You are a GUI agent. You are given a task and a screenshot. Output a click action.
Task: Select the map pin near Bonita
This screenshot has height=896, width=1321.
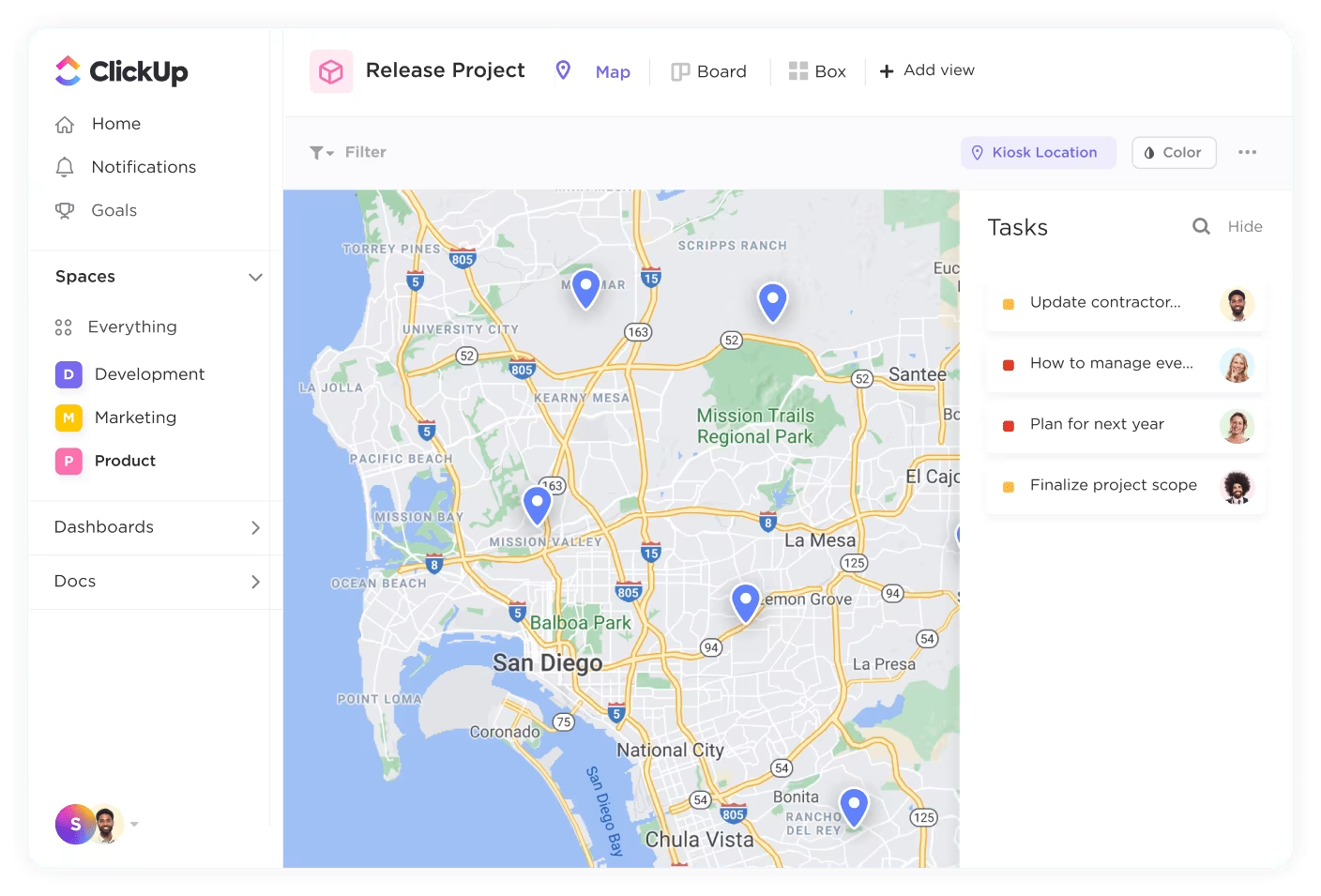853,805
